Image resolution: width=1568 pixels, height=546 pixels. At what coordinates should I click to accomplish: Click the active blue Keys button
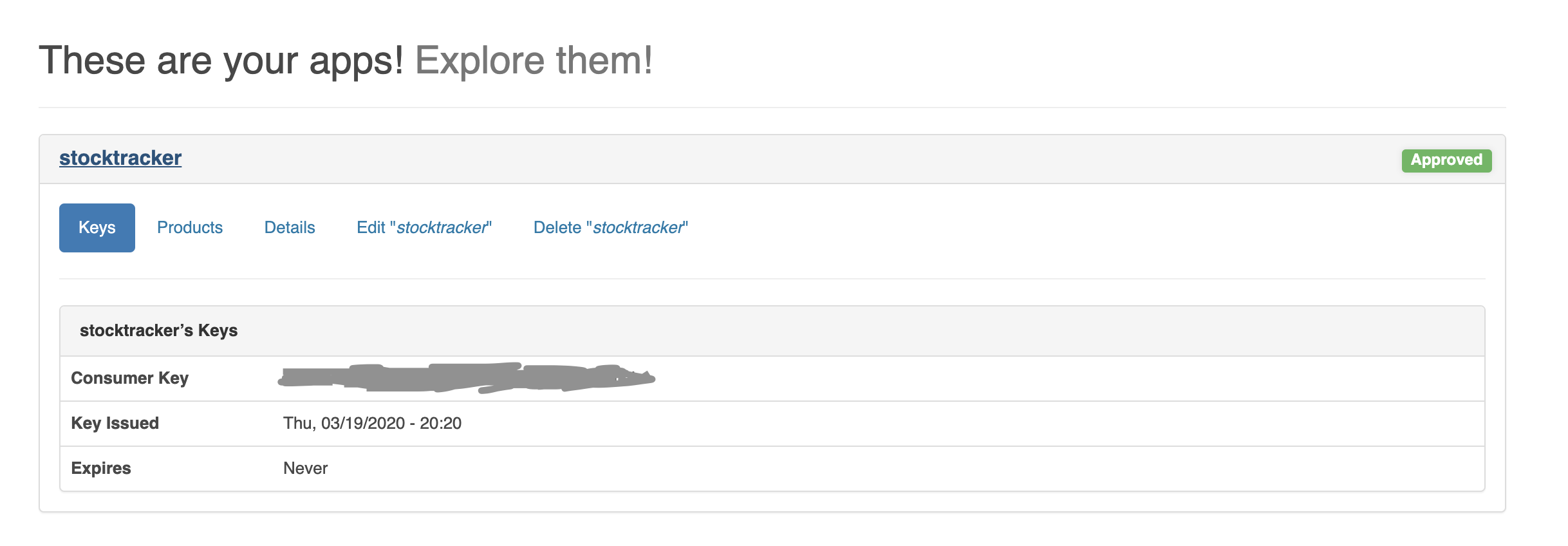coord(97,227)
